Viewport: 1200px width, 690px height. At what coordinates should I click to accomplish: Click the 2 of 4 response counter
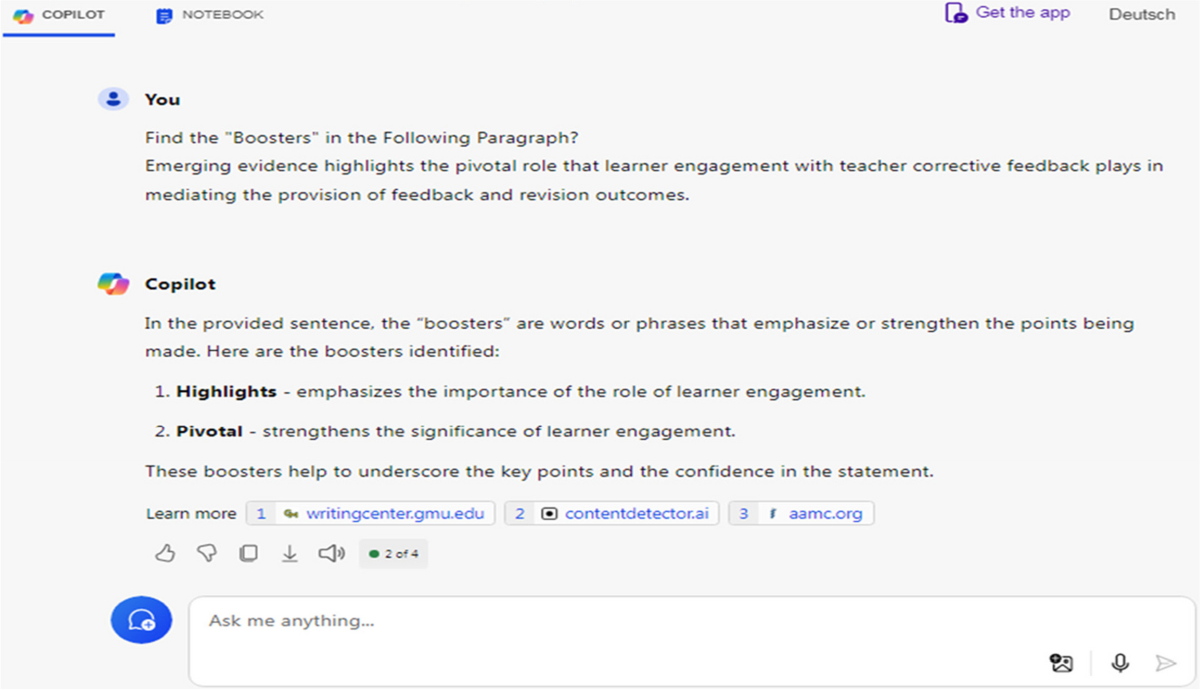394,553
